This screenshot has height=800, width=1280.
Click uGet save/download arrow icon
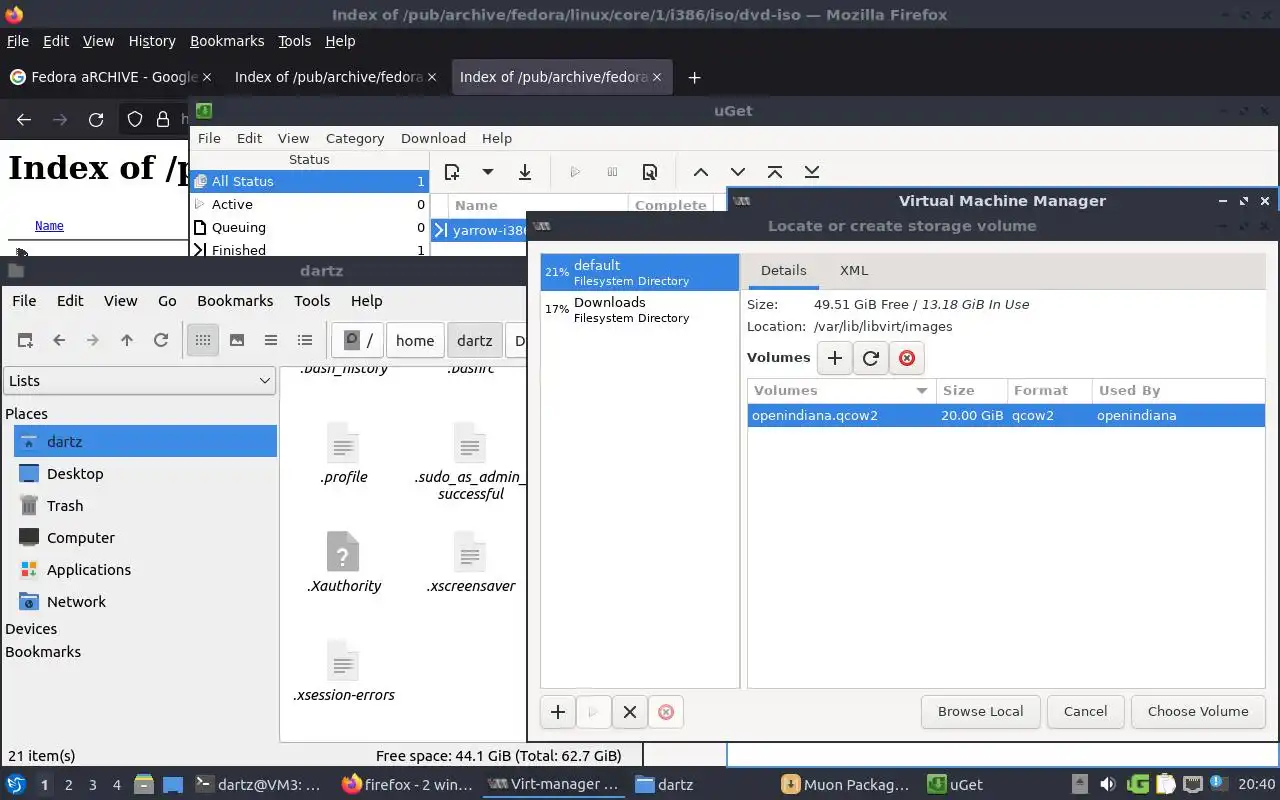524,172
